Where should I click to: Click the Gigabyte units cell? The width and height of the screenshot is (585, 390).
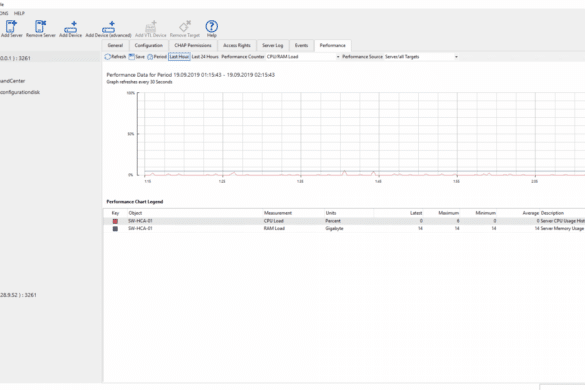pos(334,228)
